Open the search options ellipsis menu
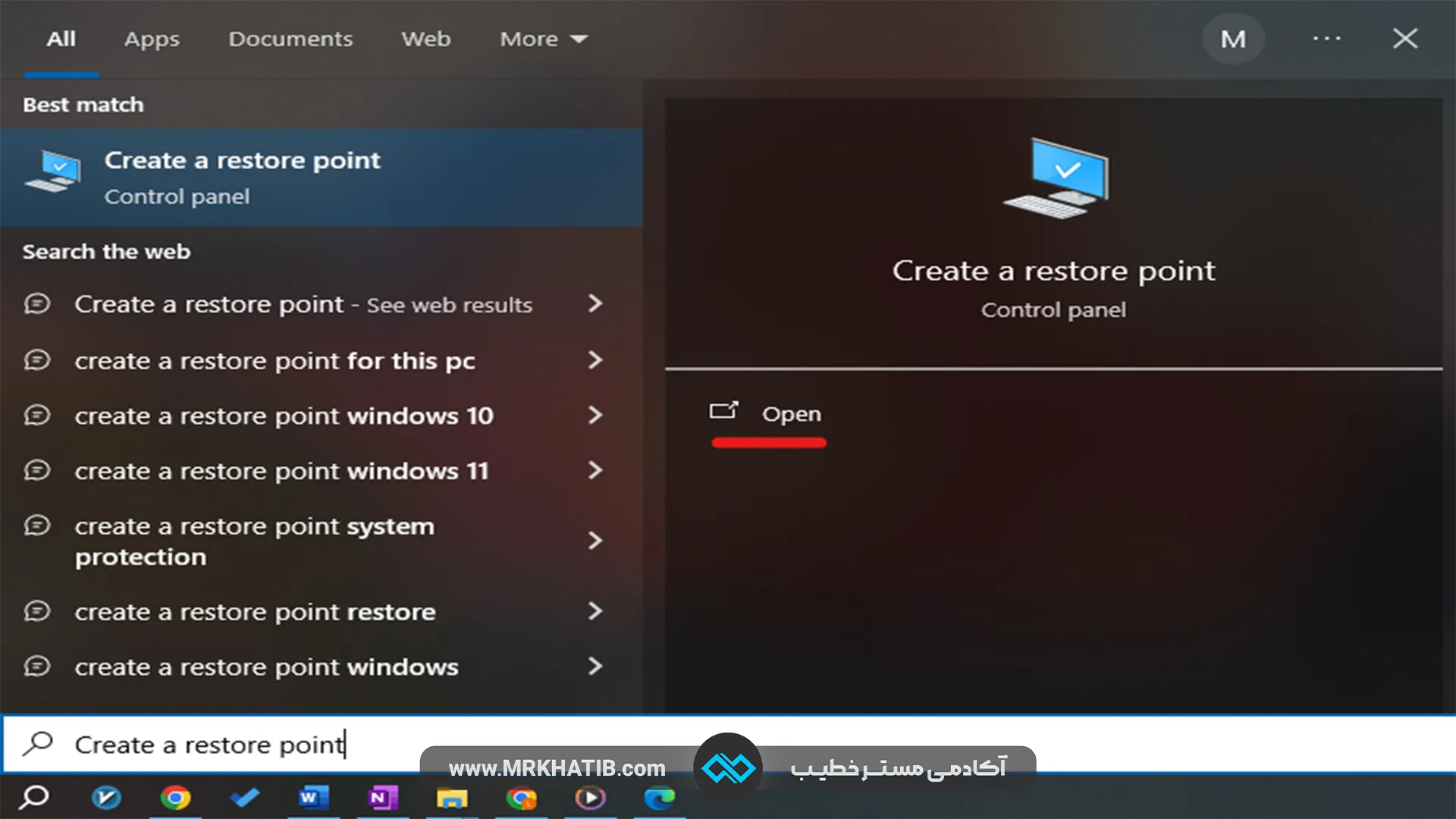The height and width of the screenshot is (819, 1456). pyautogui.click(x=1326, y=39)
